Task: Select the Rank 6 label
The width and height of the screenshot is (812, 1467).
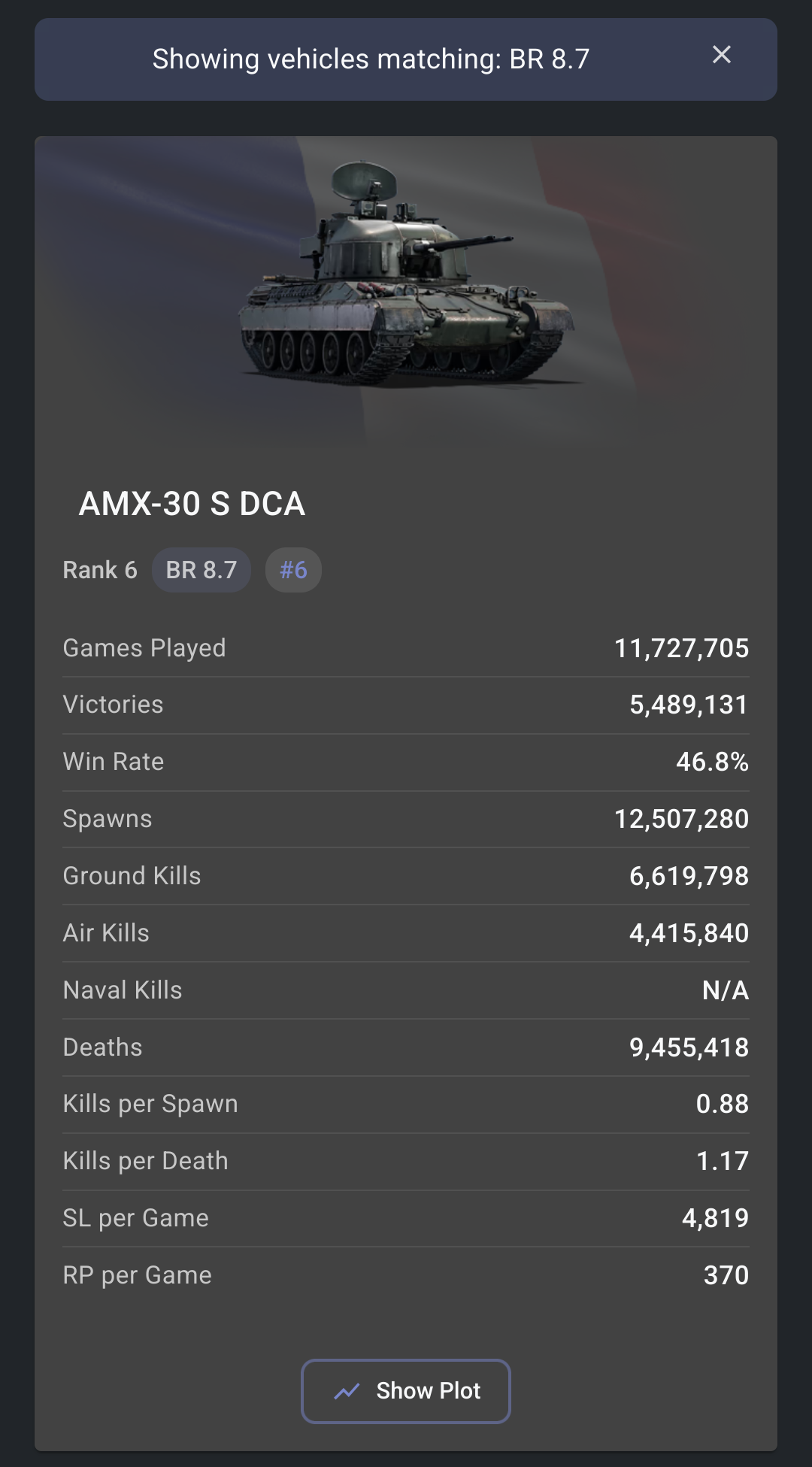Action: click(100, 570)
